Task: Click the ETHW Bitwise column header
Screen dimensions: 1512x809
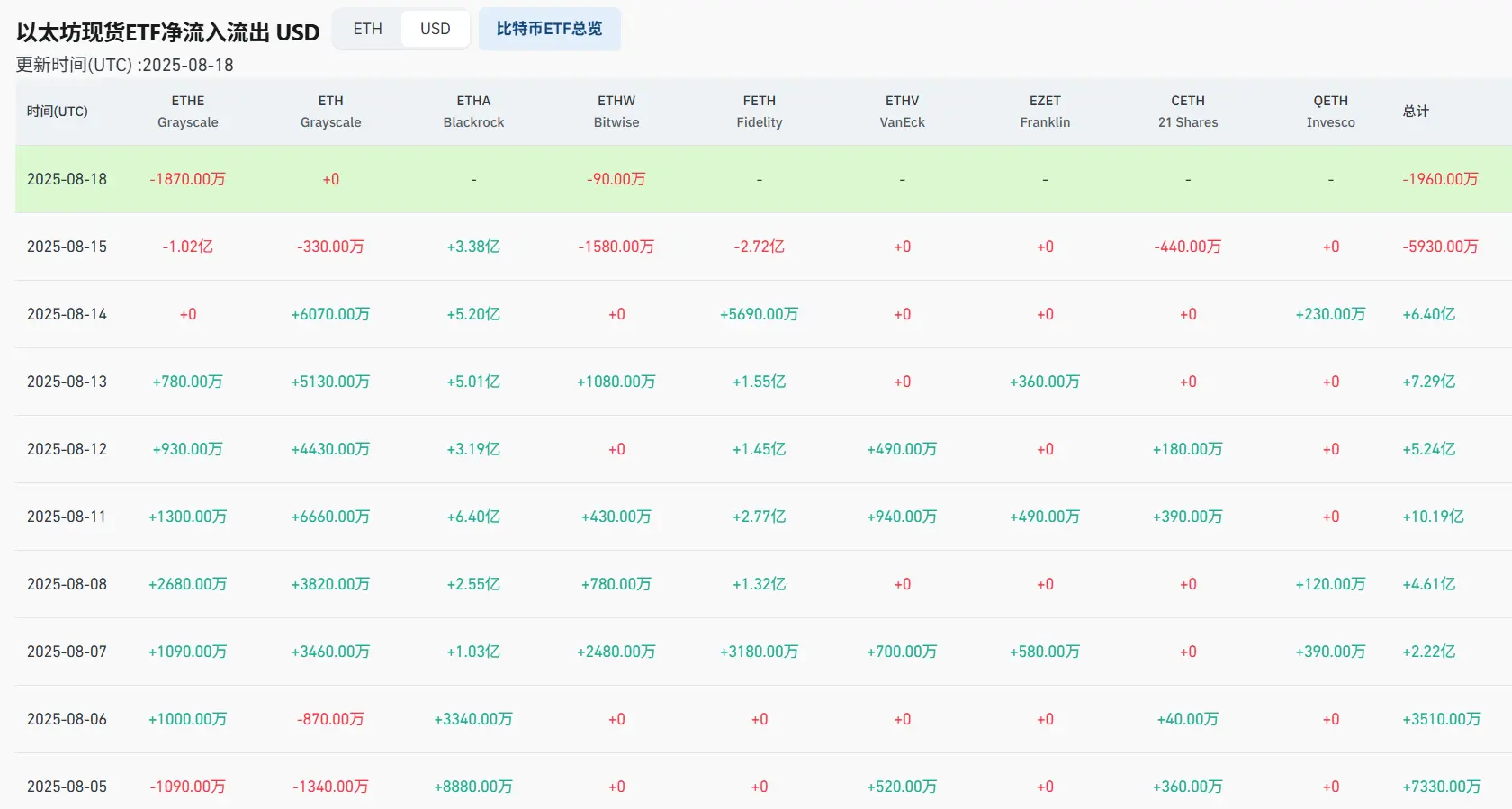Action: click(x=616, y=112)
